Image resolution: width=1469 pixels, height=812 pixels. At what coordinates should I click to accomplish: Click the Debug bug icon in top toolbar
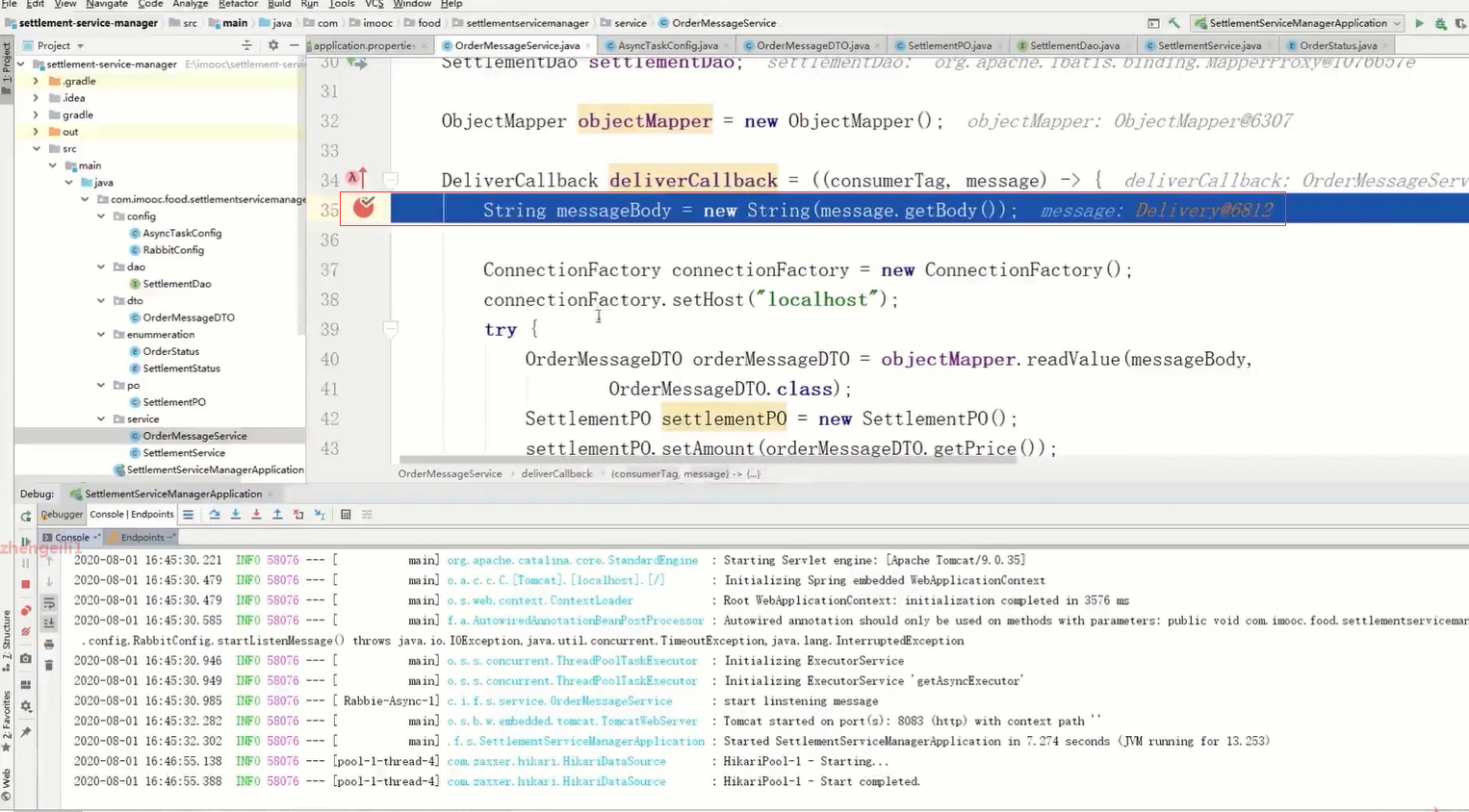(x=1440, y=23)
